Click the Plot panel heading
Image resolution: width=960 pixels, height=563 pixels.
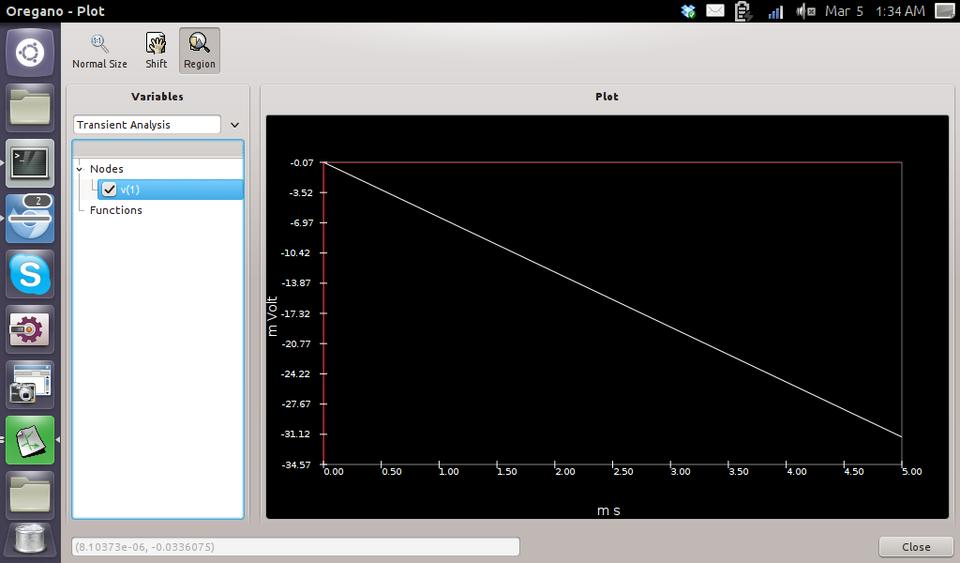pyautogui.click(x=607, y=97)
